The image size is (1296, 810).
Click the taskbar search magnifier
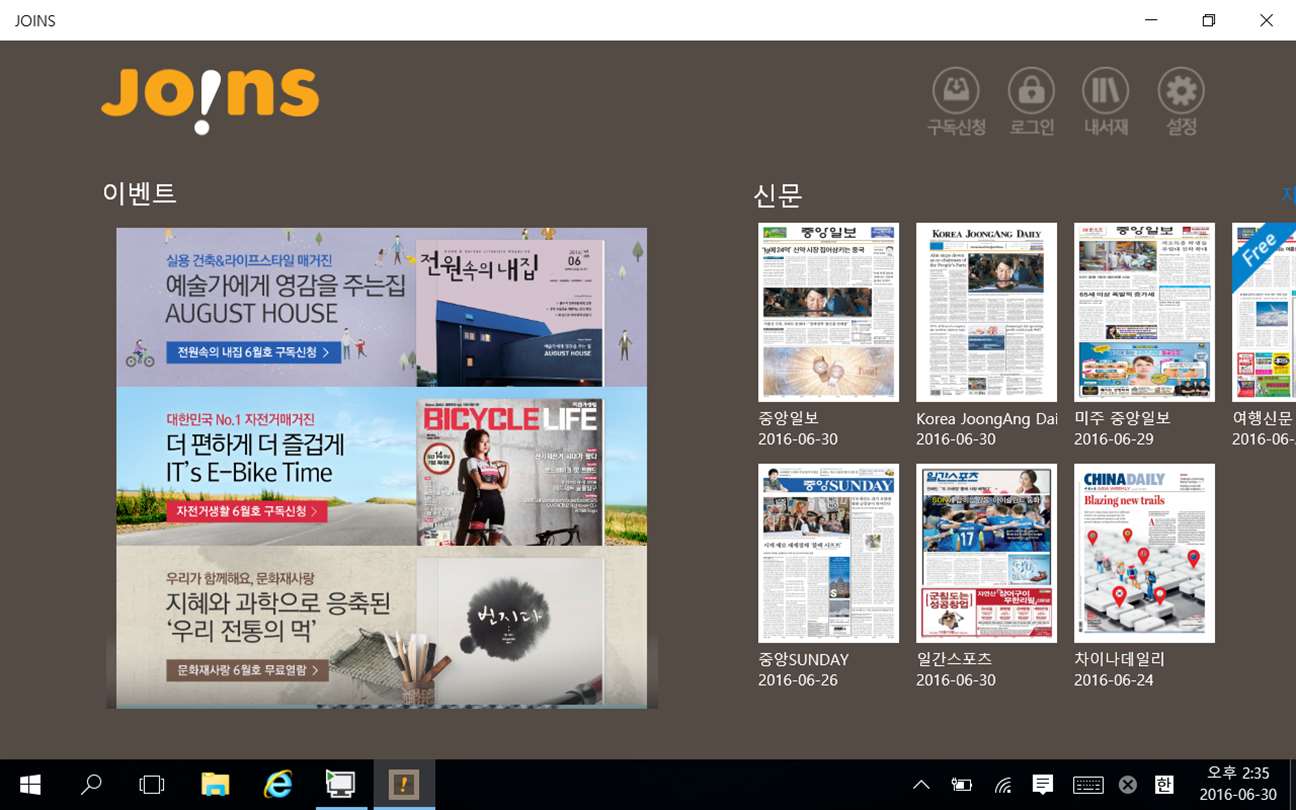(91, 785)
